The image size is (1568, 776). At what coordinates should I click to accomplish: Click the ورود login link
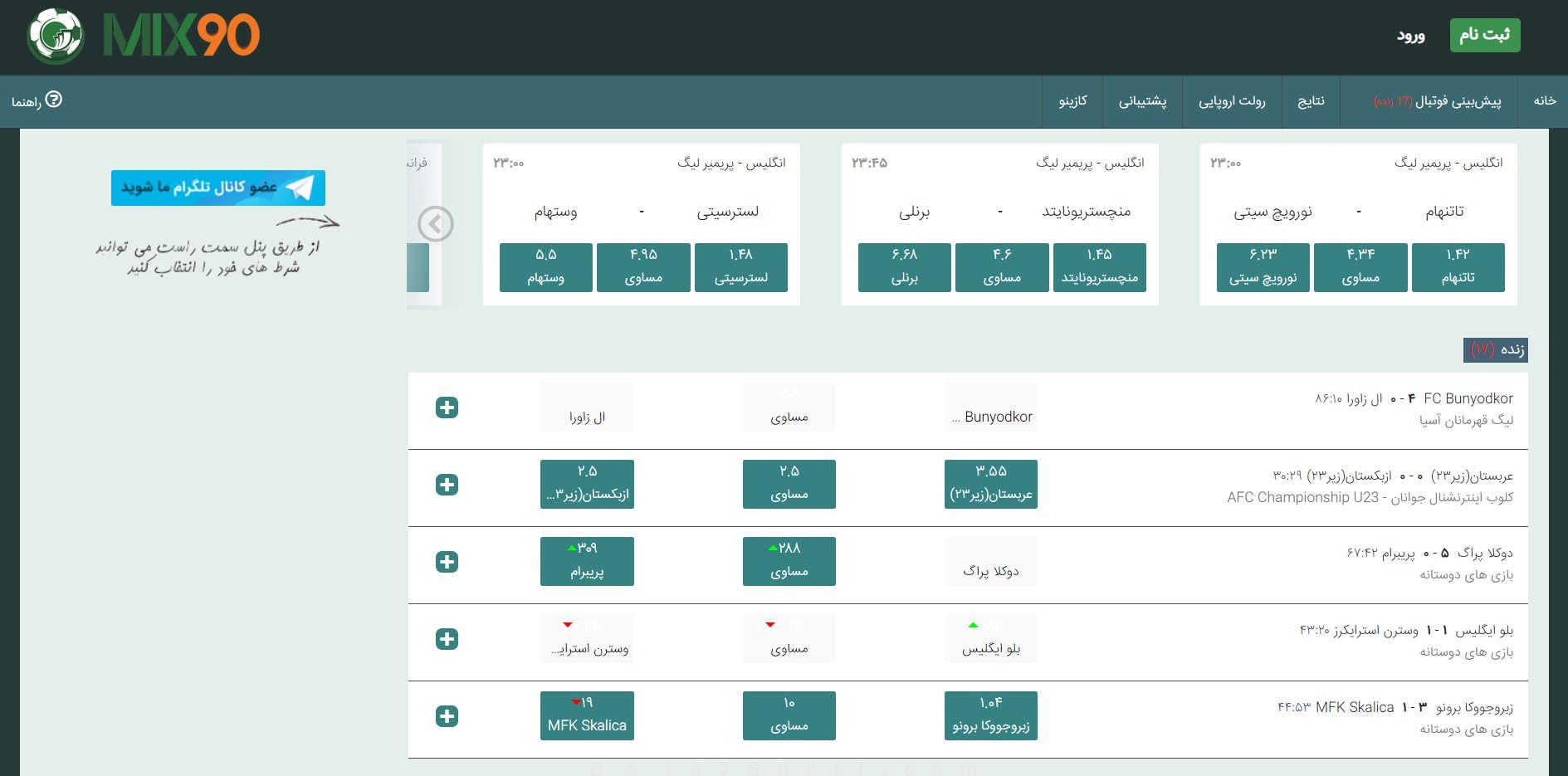pyautogui.click(x=1410, y=36)
